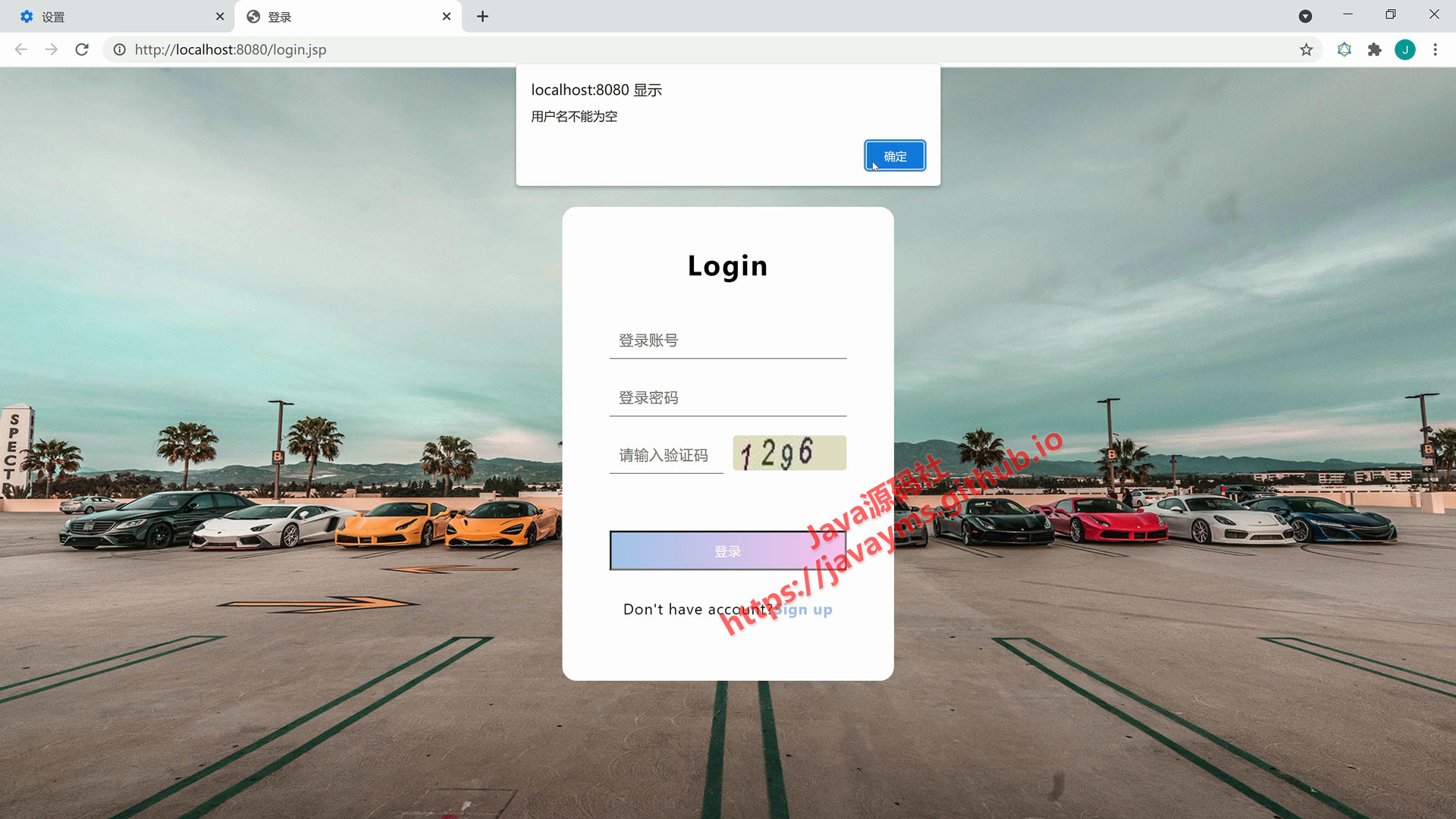Image resolution: width=1456 pixels, height=819 pixels.
Task: Click the 登录密码 password input field
Action: pyautogui.click(x=728, y=398)
